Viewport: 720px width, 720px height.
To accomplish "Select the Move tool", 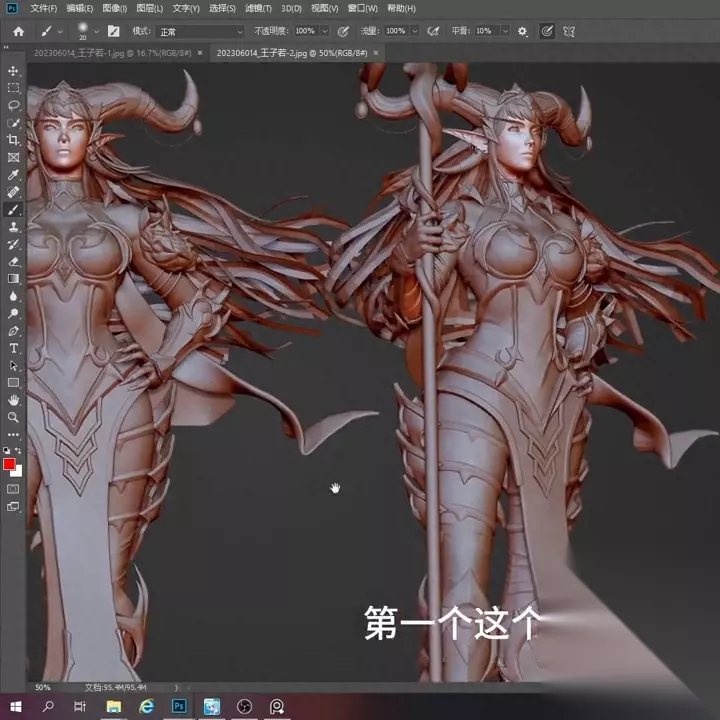I will [x=13, y=71].
